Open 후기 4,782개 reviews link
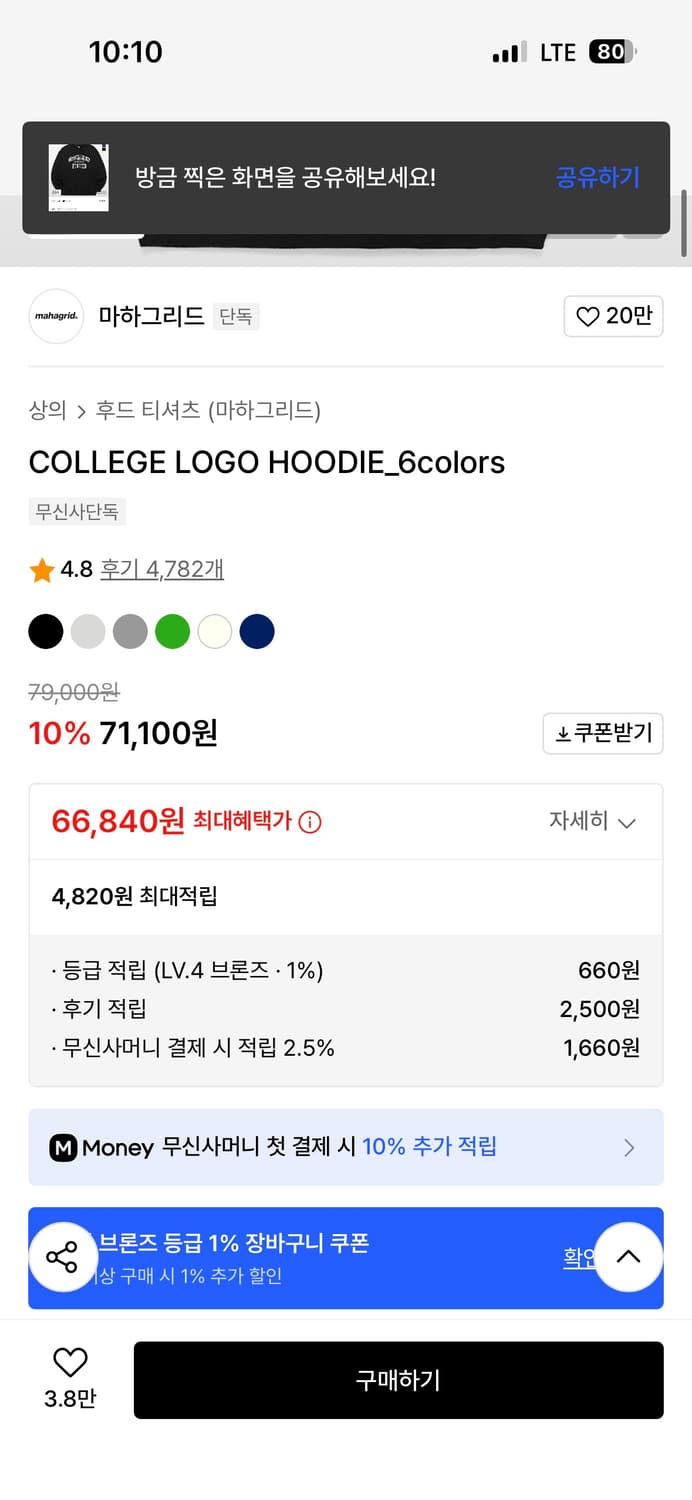The image size is (692, 1500). 160,570
